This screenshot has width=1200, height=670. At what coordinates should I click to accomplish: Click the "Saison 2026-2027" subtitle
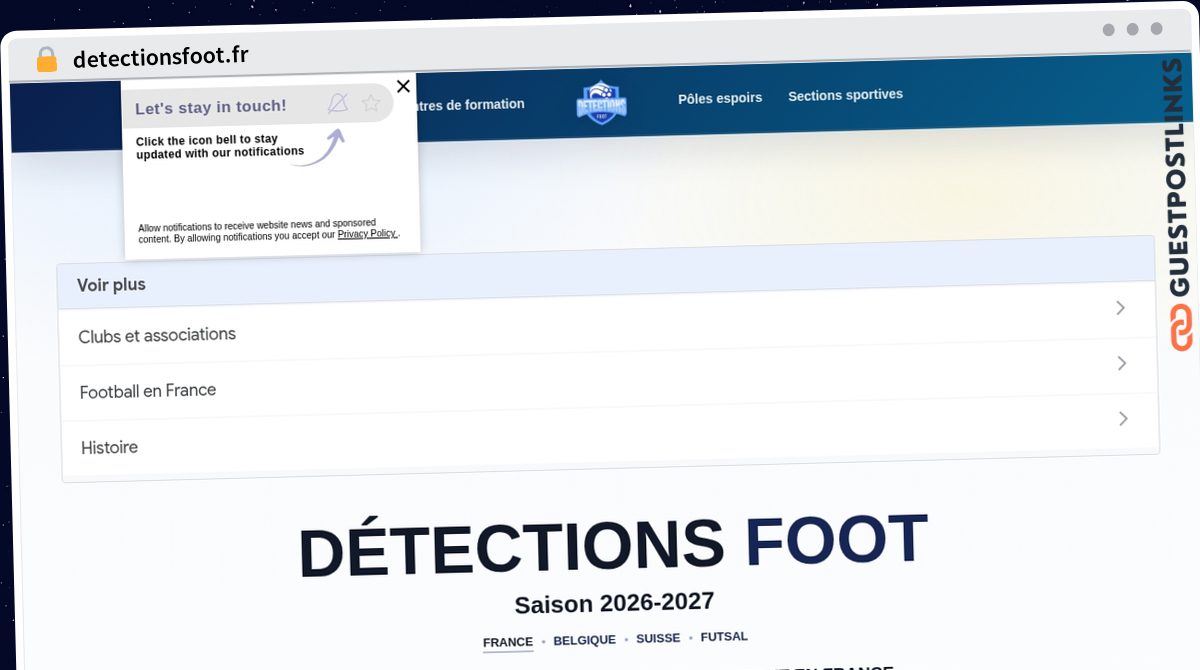pyautogui.click(x=614, y=603)
